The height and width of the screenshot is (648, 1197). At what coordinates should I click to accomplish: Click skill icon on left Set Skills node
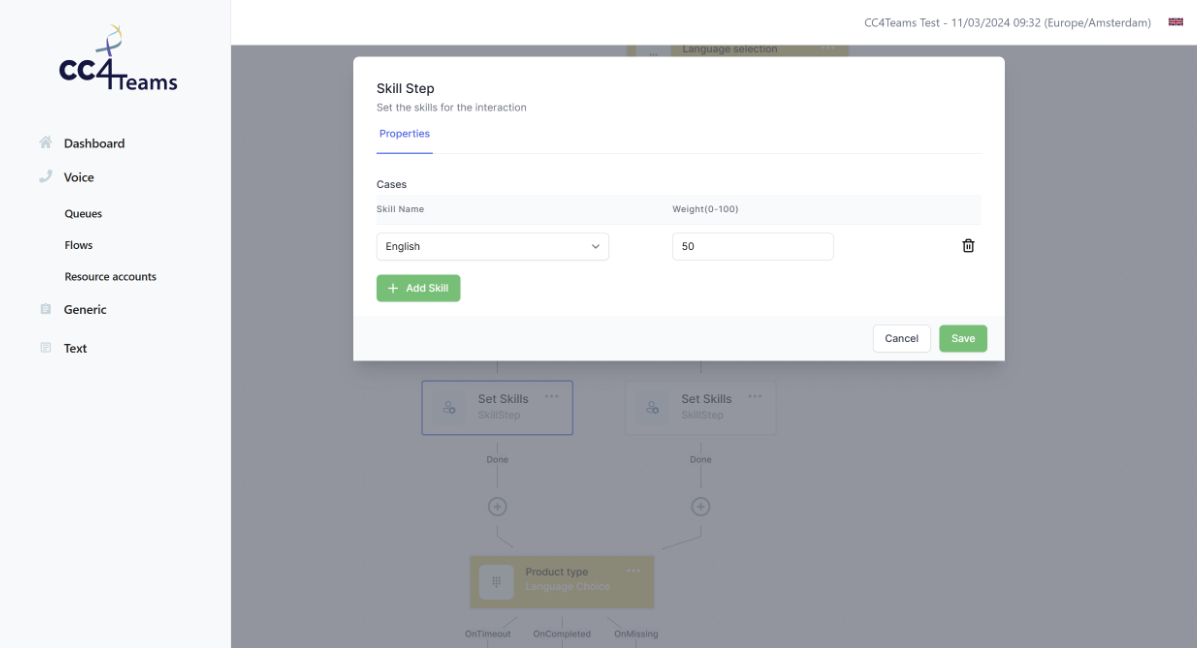point(449,408)
